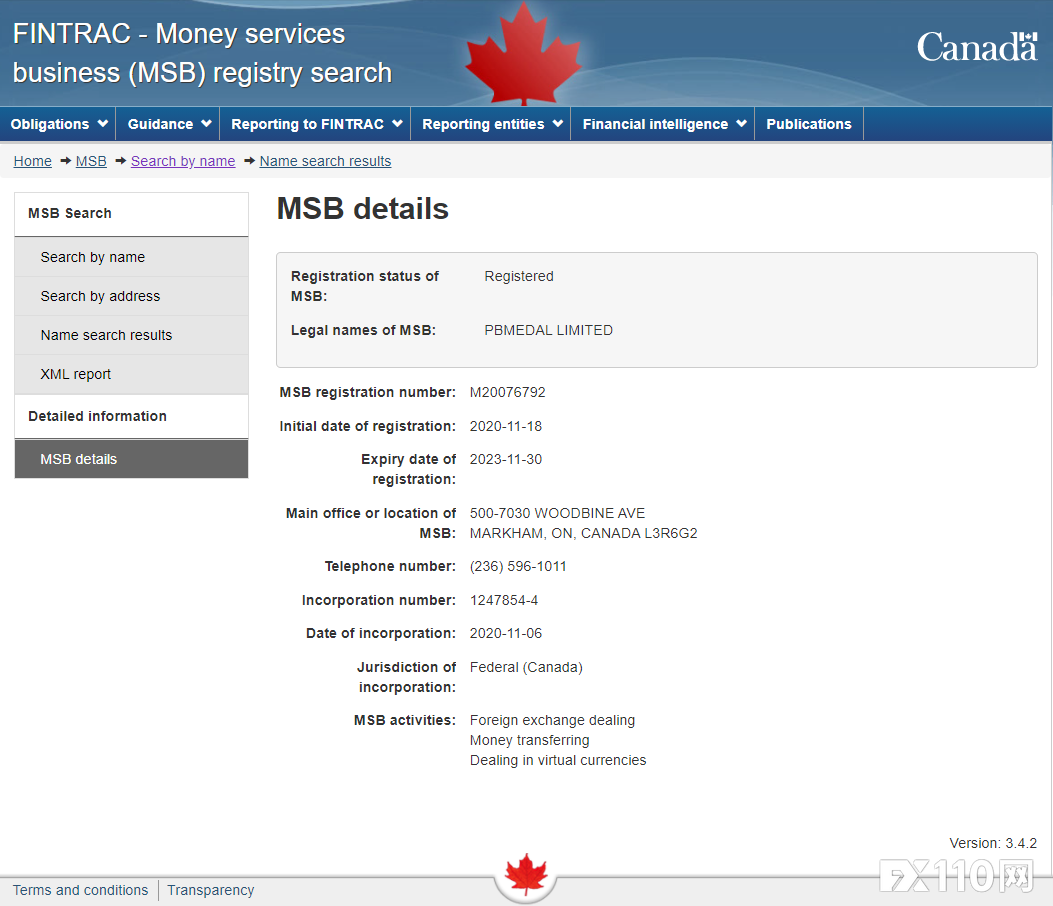1053x906 pixels.
Task: Click the Canada wordmark logo
Action: (x=976, y=47)
